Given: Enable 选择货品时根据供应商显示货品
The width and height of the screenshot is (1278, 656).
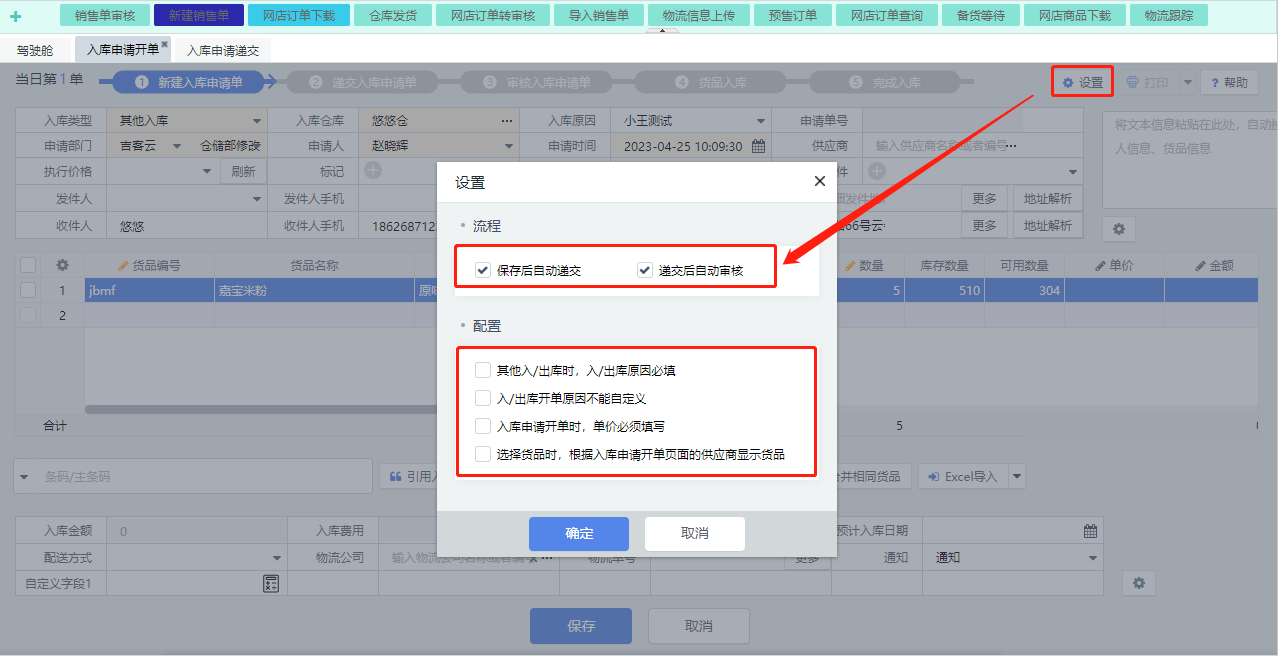Looking at the screenshot, I should [x=483, y=454].
